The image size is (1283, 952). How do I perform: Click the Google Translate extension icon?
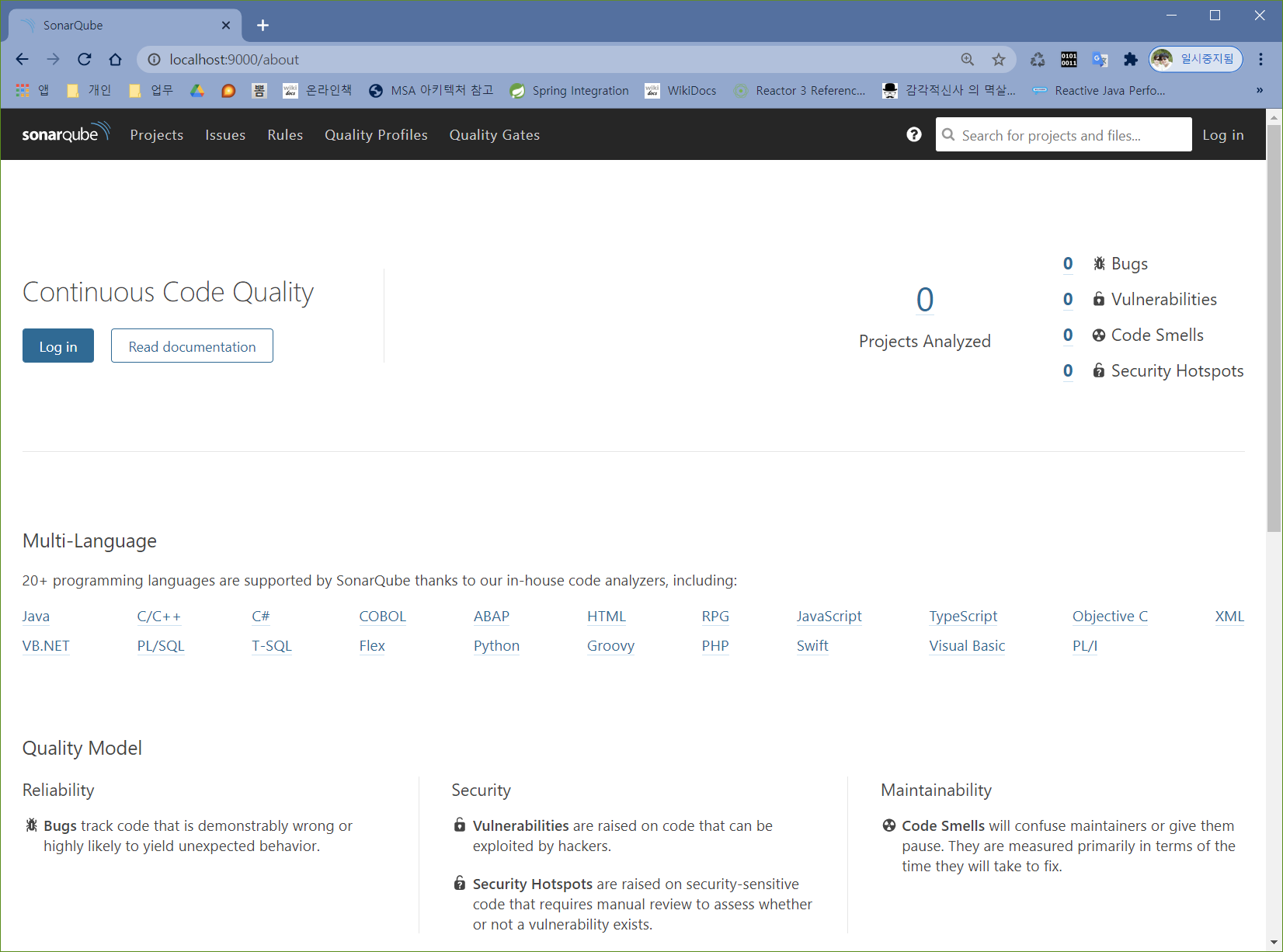[1100, 59]
